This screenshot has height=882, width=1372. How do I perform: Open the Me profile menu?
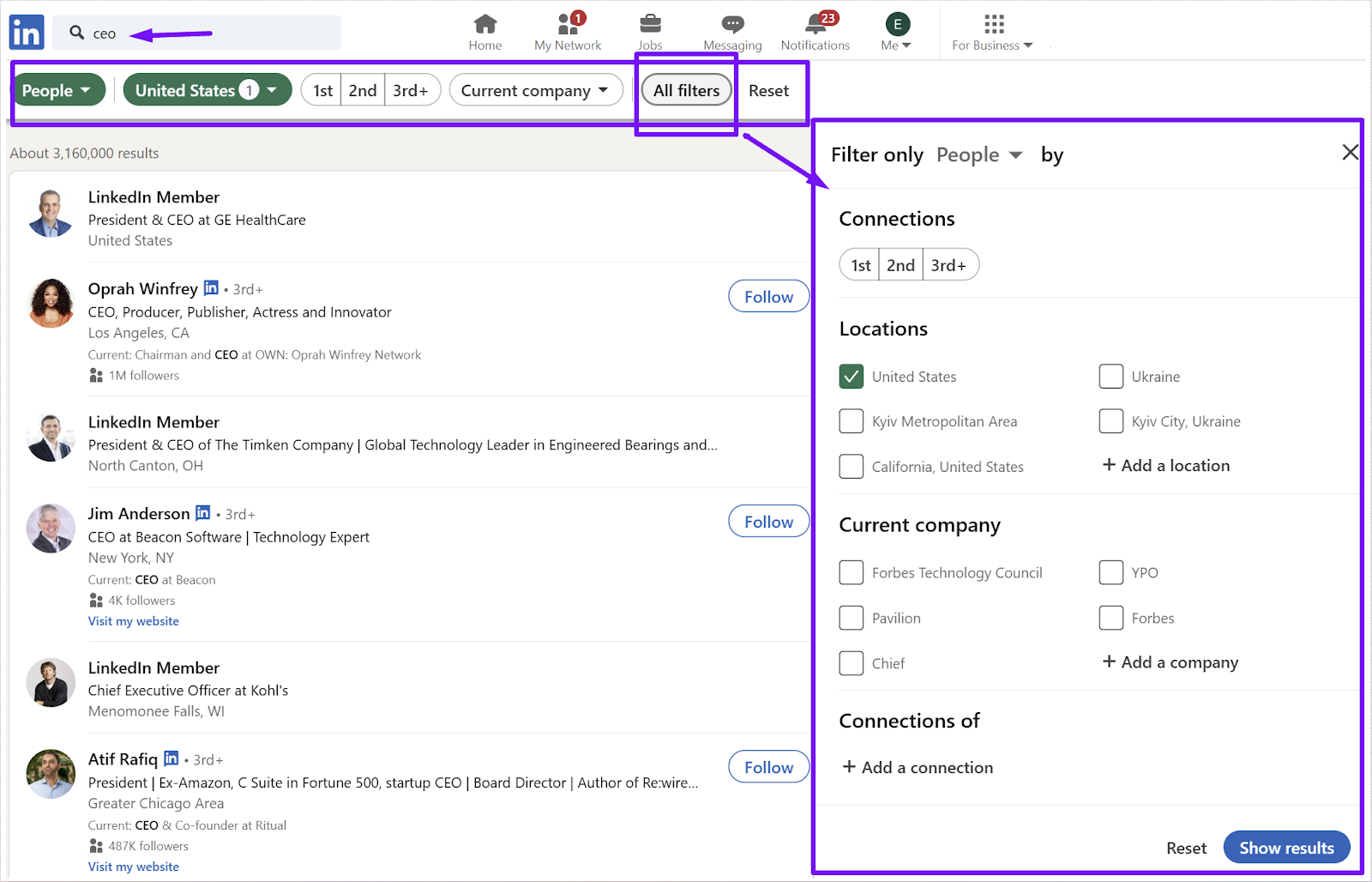coord(896,32)
